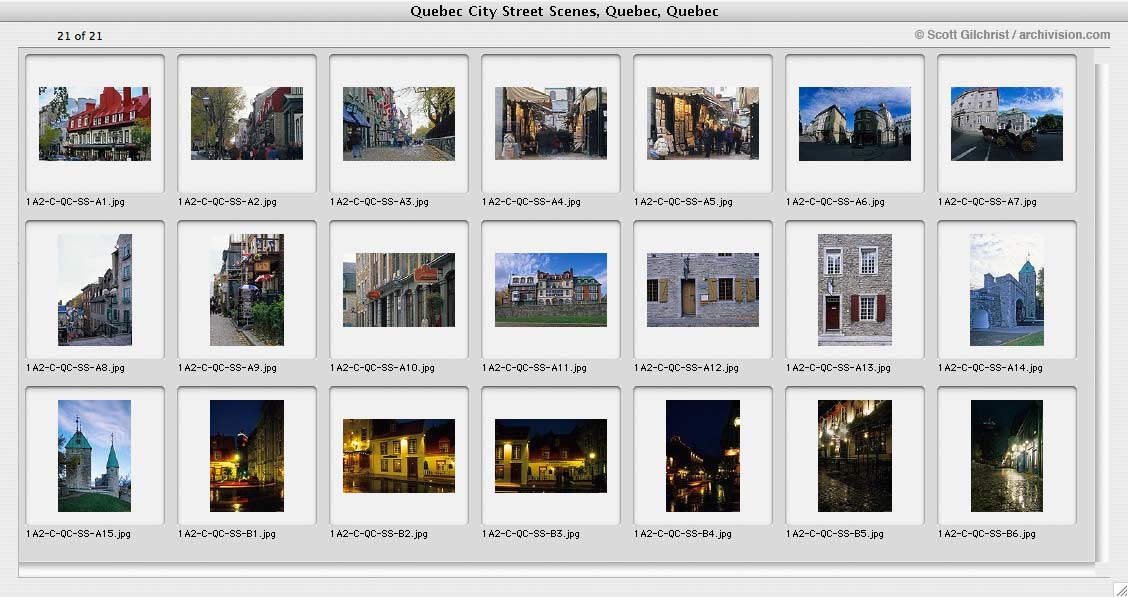This screenshot has height=597, width=1128.
Task: Open night thumbnail 1A2-C-QC-SS-B6
Action: tap(1007, 456)
